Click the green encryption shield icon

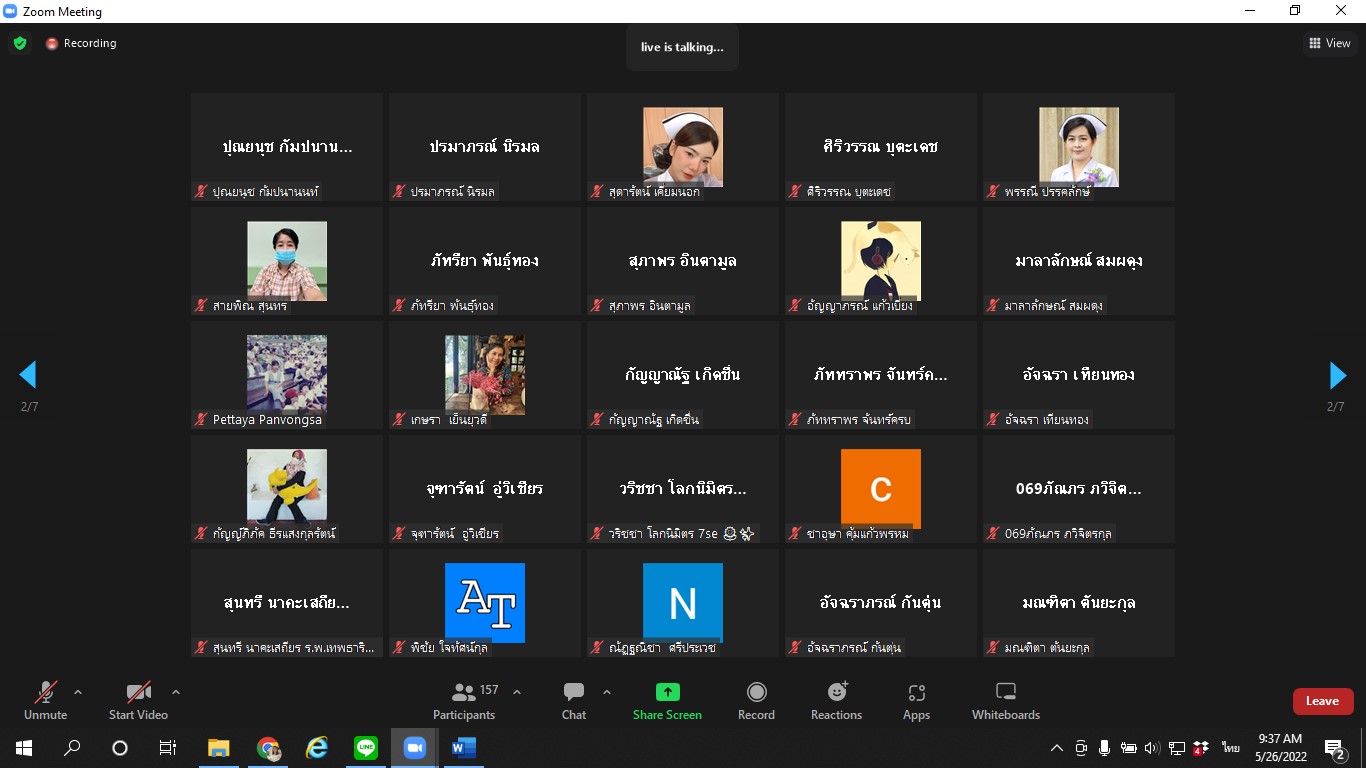pyautogui.click(x=20, y=43)
